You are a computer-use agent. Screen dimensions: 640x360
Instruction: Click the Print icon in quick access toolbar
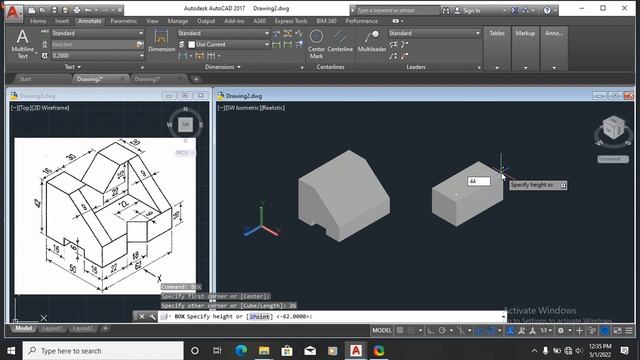(76, 10)
